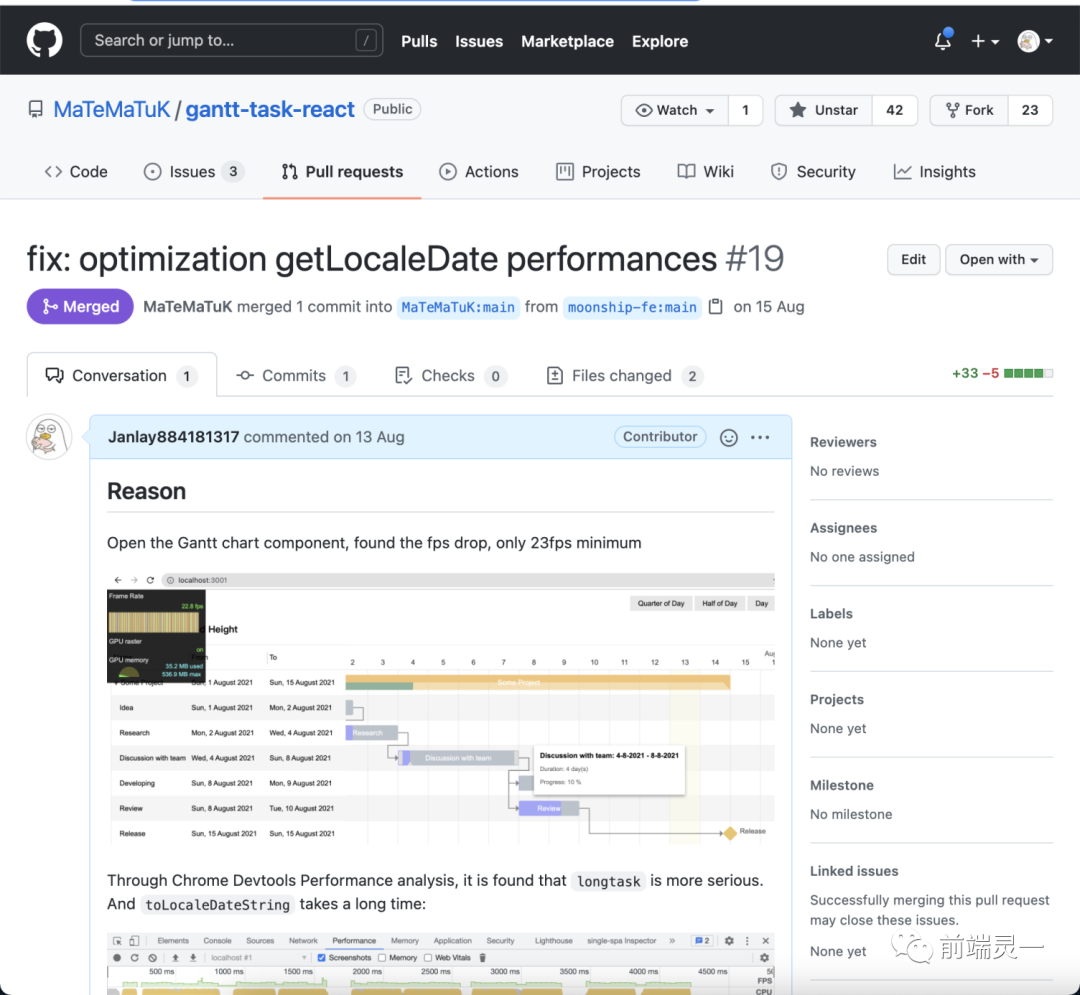This screenshot has width=1080, height=995.
Task: Click the Reviewers sidebar heading
Action: pos(843,442)
